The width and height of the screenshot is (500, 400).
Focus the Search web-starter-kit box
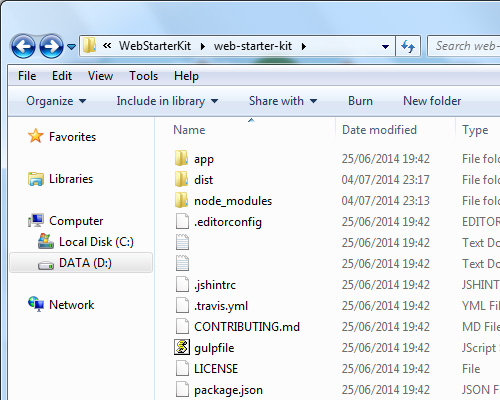point(464,46)
